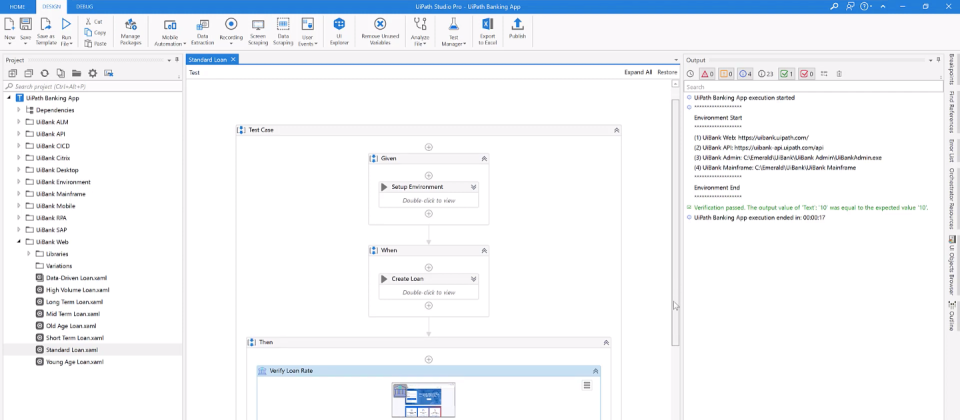Collapse the Then sequence
Viewport: 960px width, 420px height.
click(606, 342)
